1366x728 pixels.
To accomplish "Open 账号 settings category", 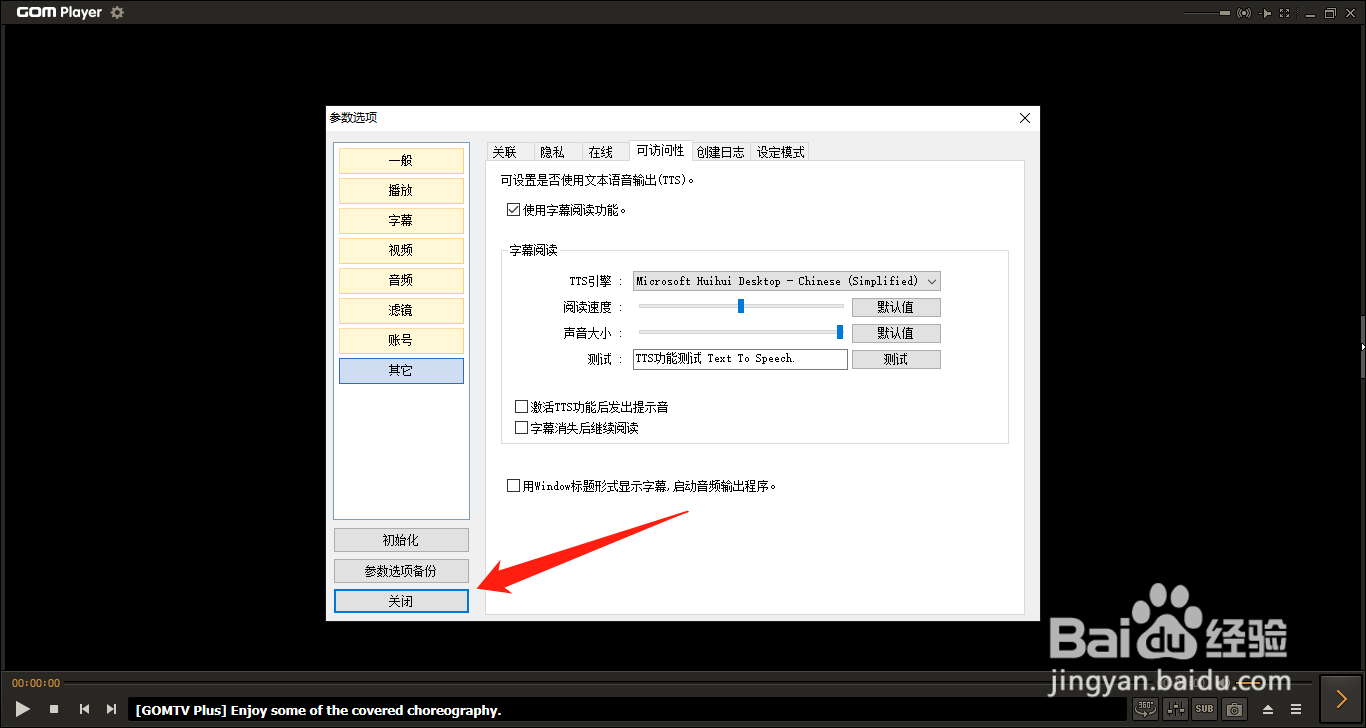I will click(401, 340).
